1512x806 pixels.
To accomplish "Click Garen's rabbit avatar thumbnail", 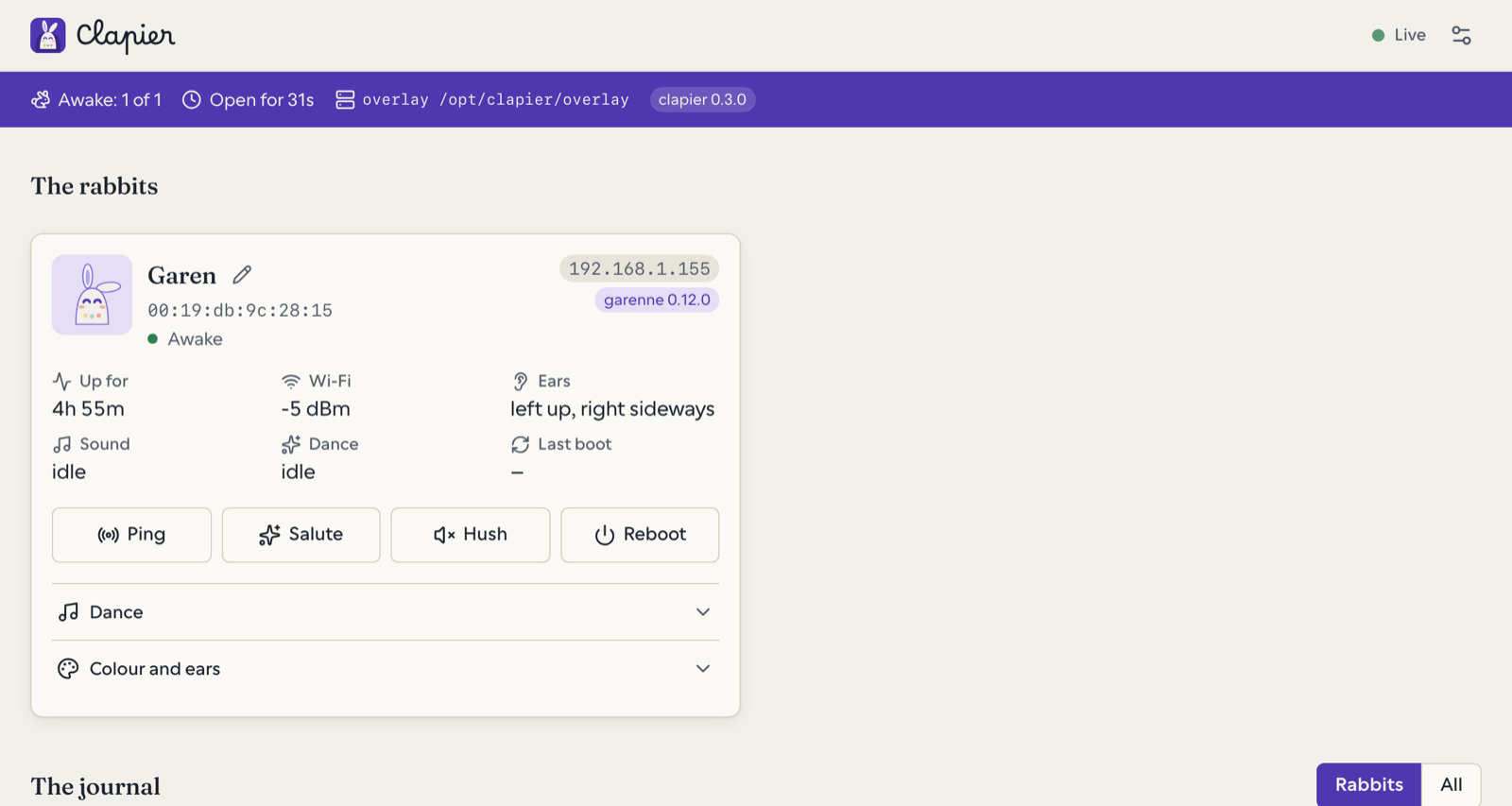I will pyautogui.click(x=92, y=295).
